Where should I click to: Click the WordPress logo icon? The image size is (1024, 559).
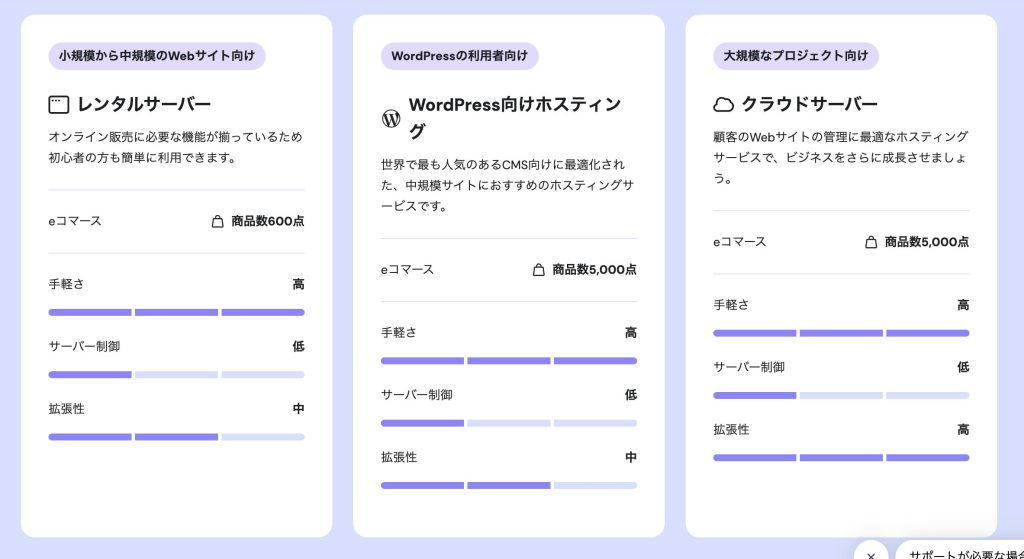click(391, 118)
